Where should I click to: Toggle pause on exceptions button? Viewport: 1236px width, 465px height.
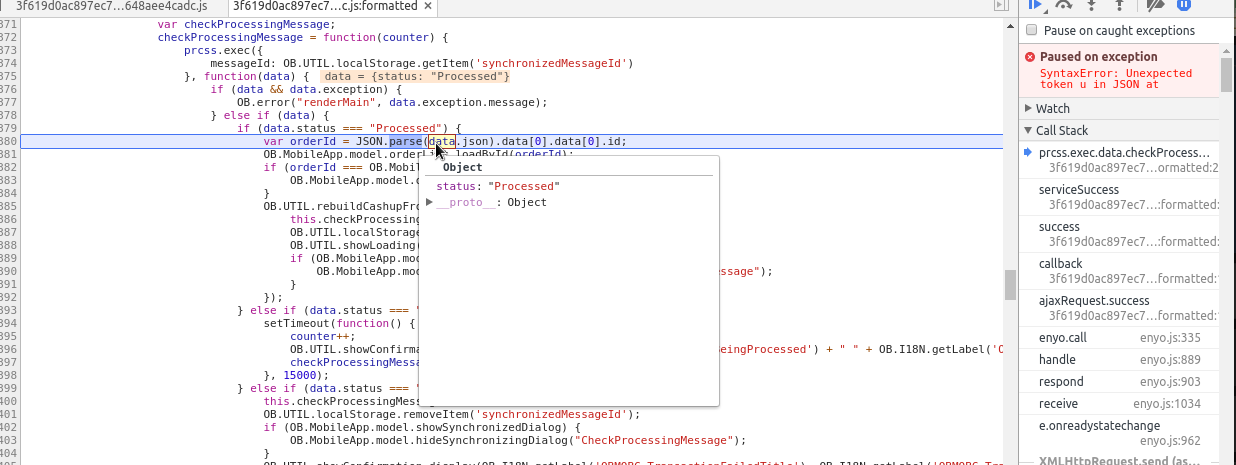pos(1184,5)
